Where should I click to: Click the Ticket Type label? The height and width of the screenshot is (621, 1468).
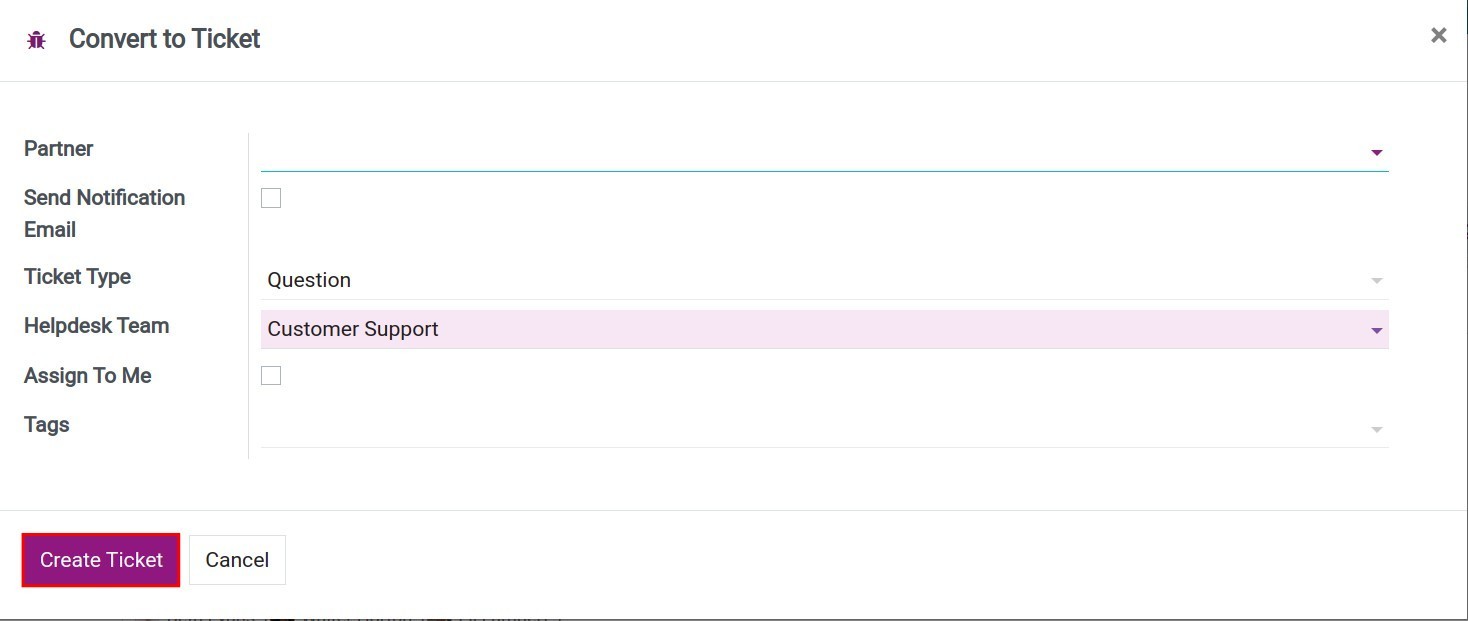point(77,277)
